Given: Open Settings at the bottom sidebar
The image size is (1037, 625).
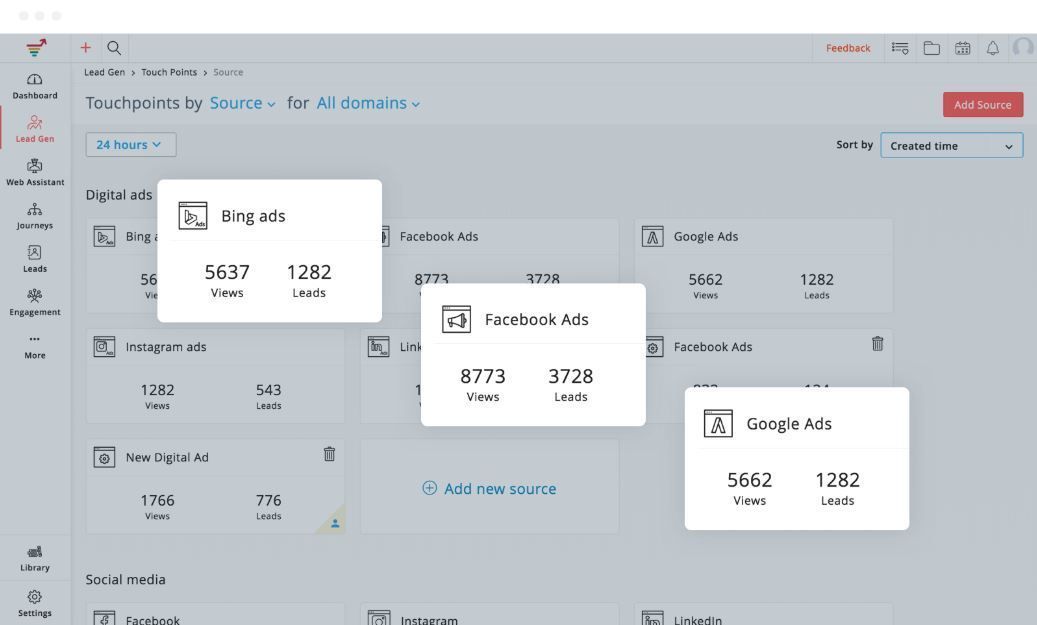Looking at the screenshot, I should 35,603.
